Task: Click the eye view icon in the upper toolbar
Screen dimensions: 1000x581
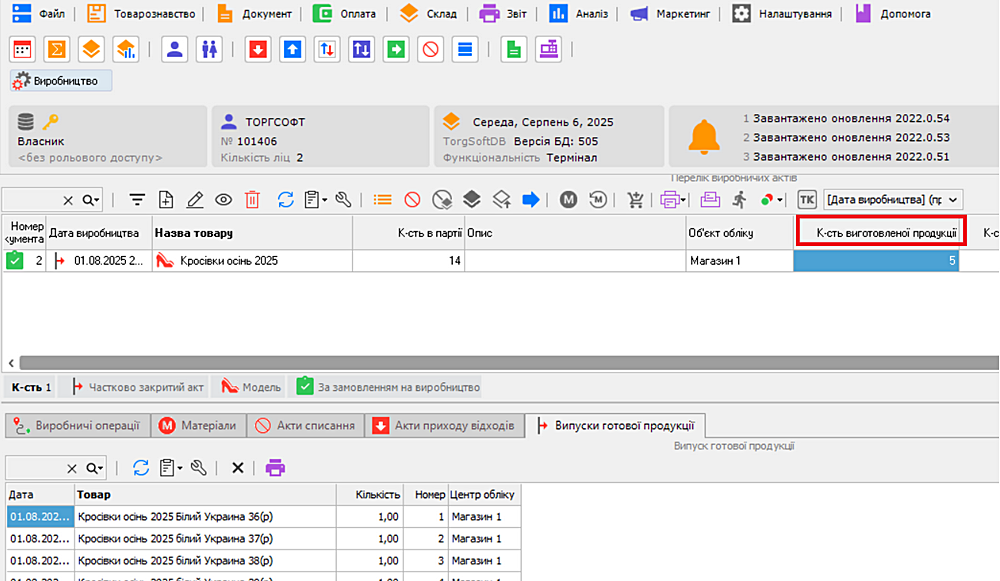Action: [224, 200]
